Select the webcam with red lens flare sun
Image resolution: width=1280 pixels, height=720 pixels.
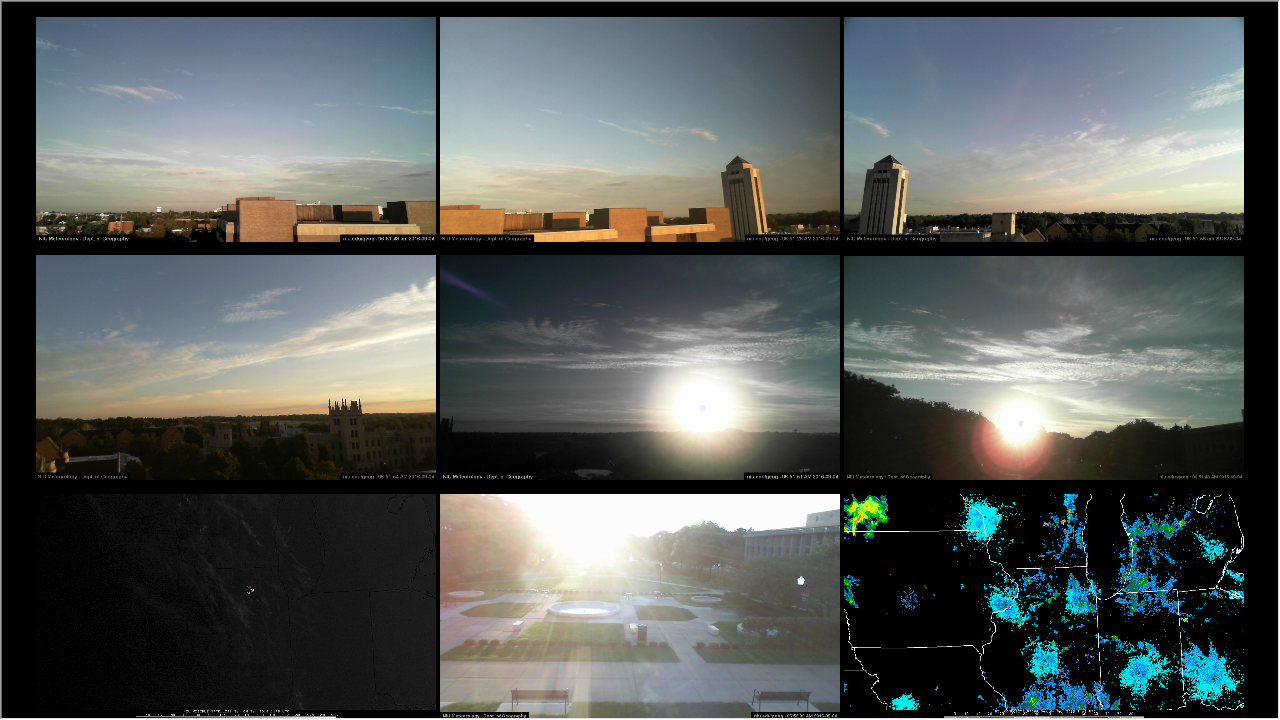[x=1044, y=368]
